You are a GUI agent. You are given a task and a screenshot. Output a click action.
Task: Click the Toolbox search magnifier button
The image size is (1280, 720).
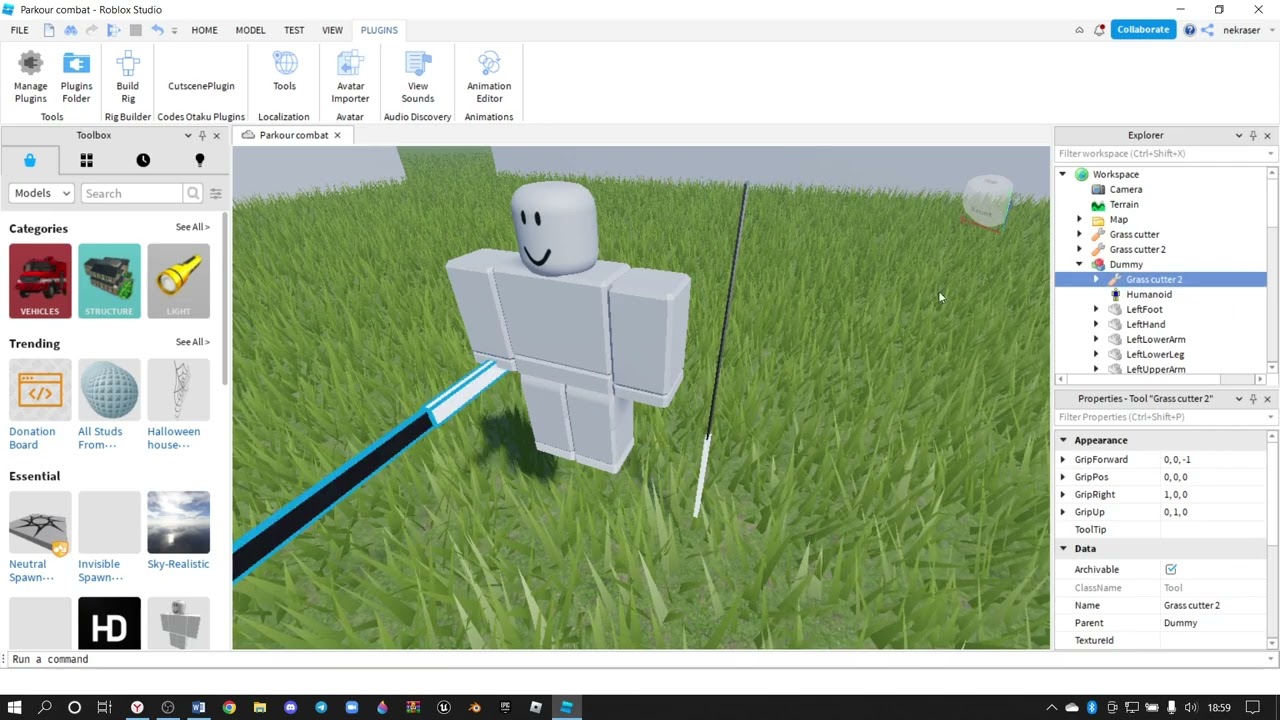coord(193,193)
